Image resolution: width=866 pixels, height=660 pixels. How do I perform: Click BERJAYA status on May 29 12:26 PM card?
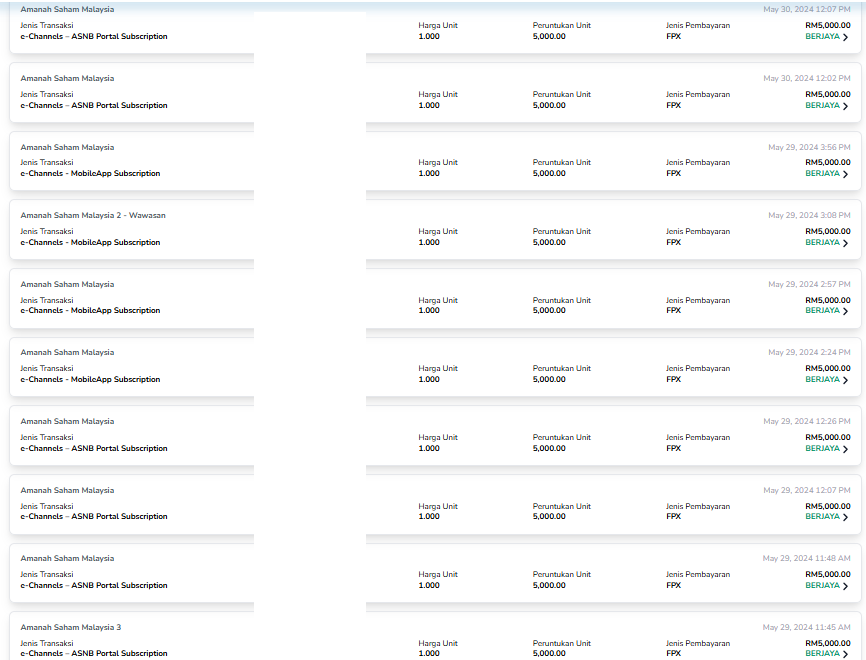click(822, 448)
